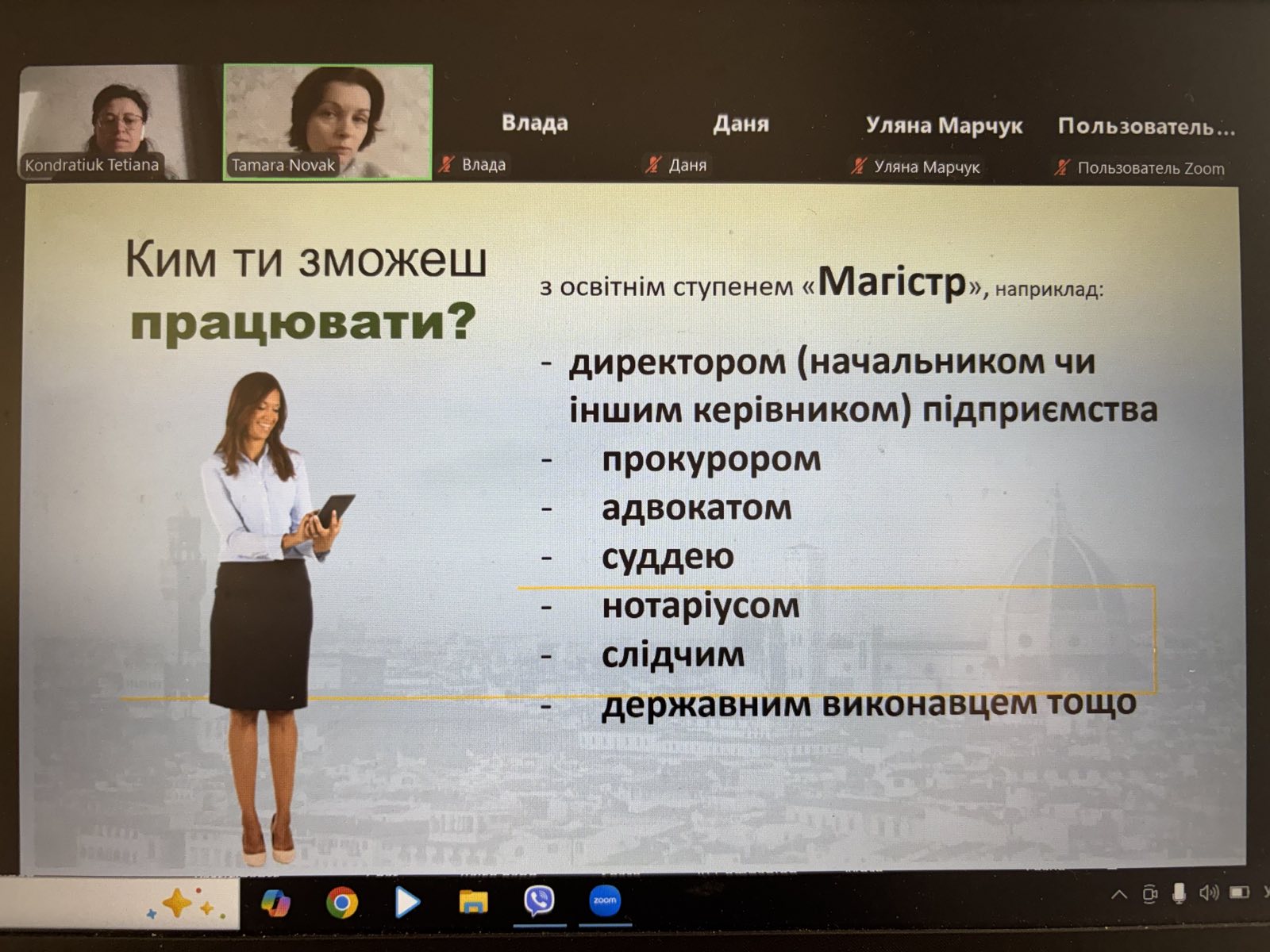Click the Tamara Novak name label
Screen dimensions: 1270x952
click(283, 165)
